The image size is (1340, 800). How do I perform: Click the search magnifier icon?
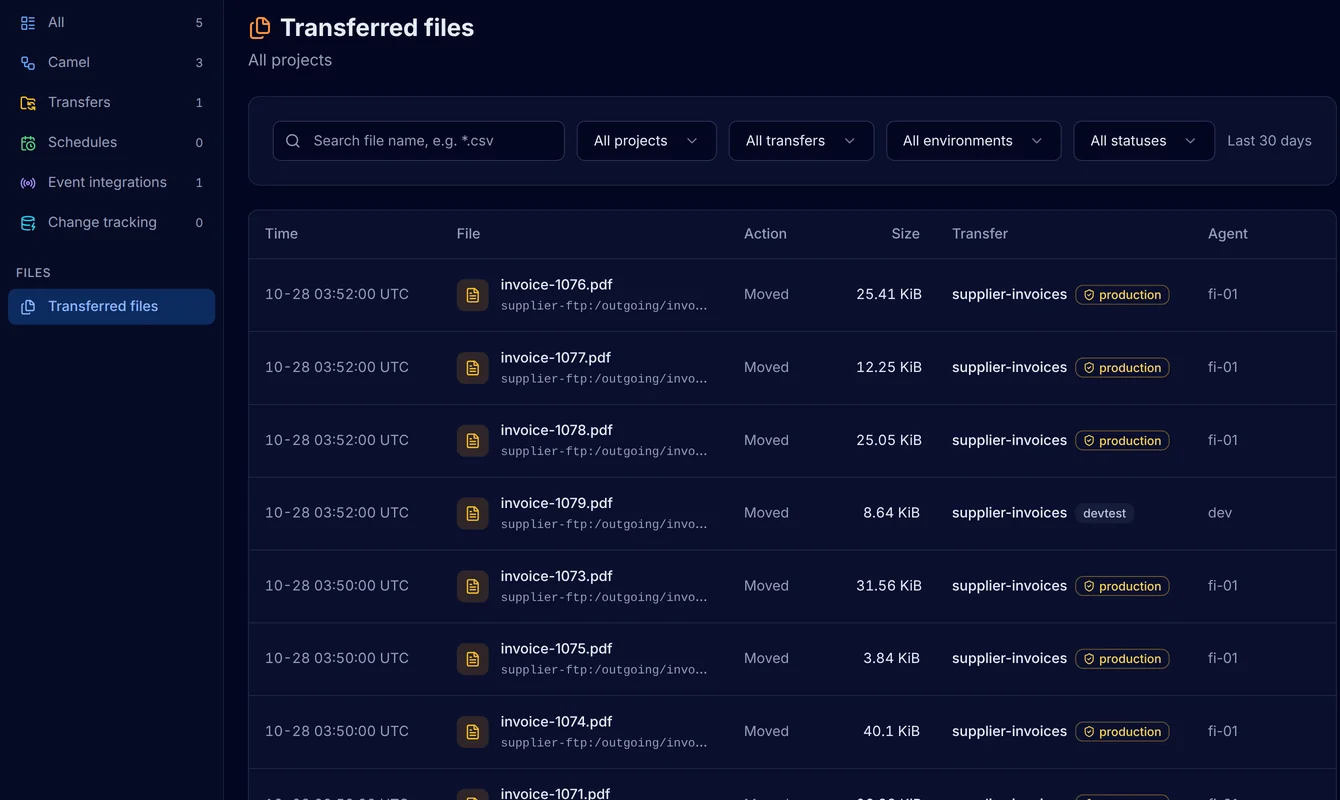(x=293, y=141)
